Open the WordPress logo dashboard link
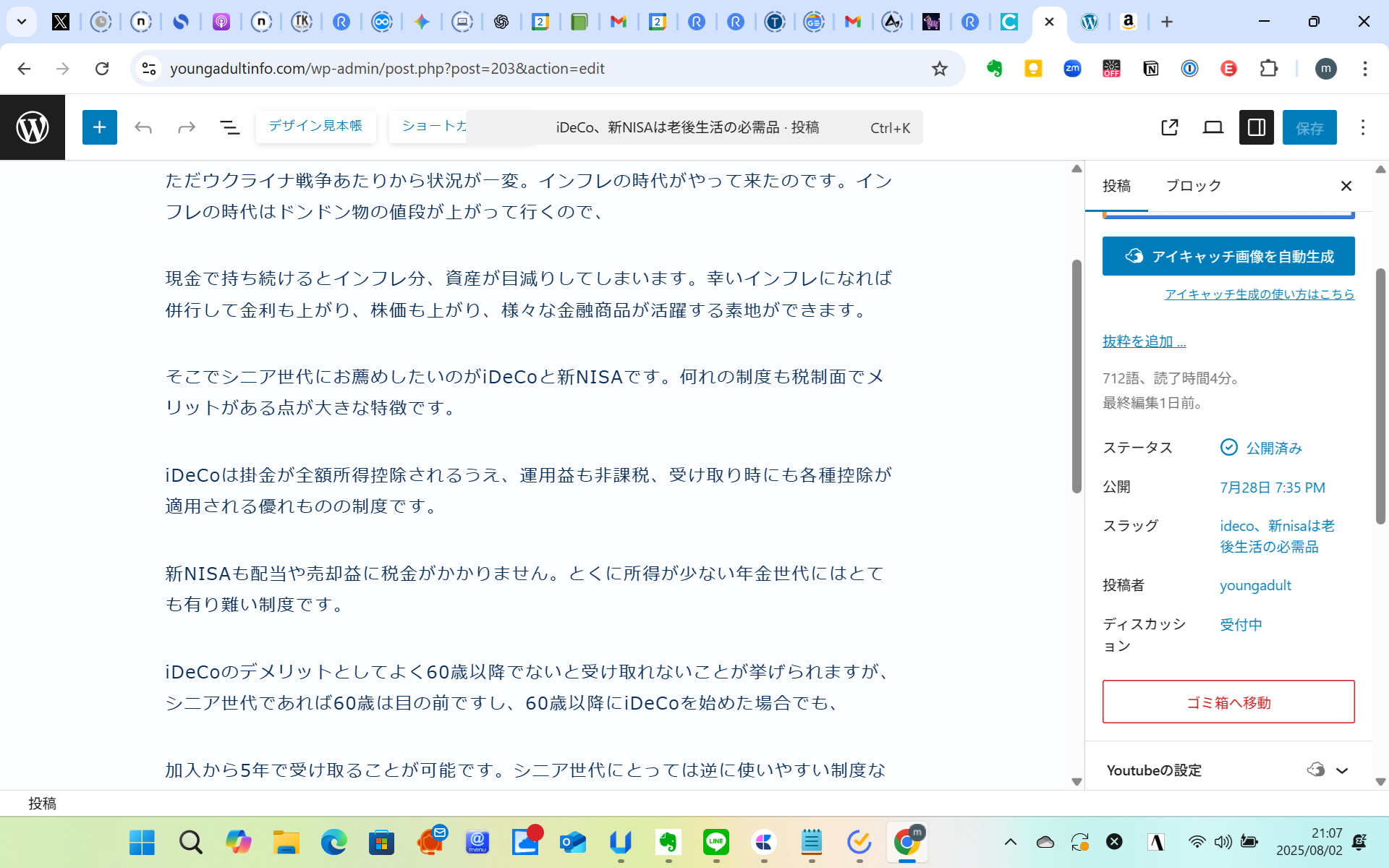Viewport: 1389px width, 868px height. tap(33, 127)
